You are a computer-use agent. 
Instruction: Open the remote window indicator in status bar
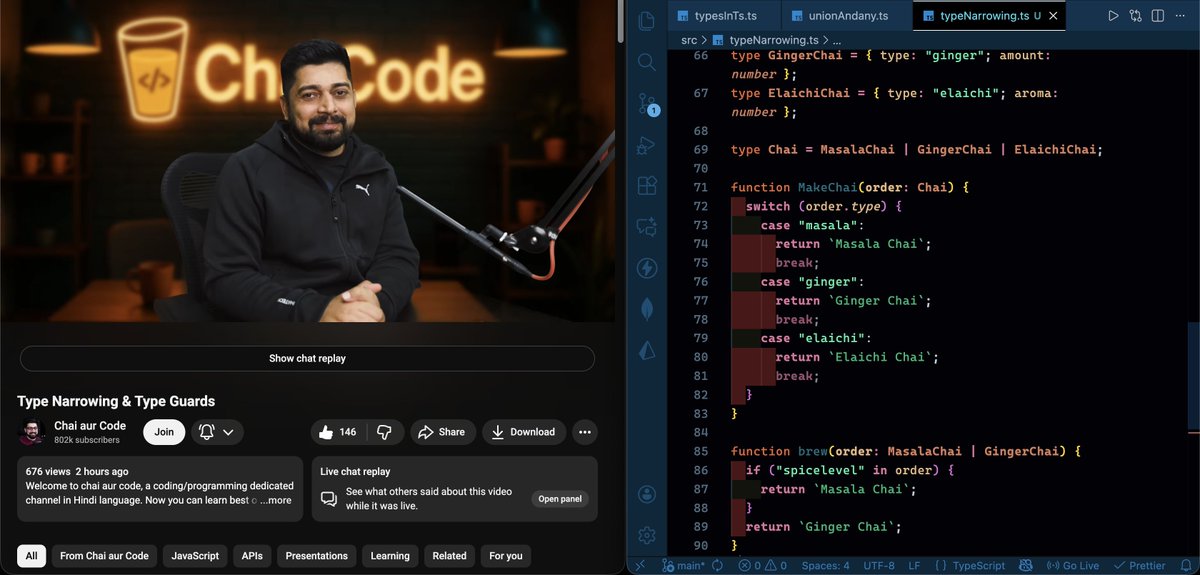click(x=640, y=566)
